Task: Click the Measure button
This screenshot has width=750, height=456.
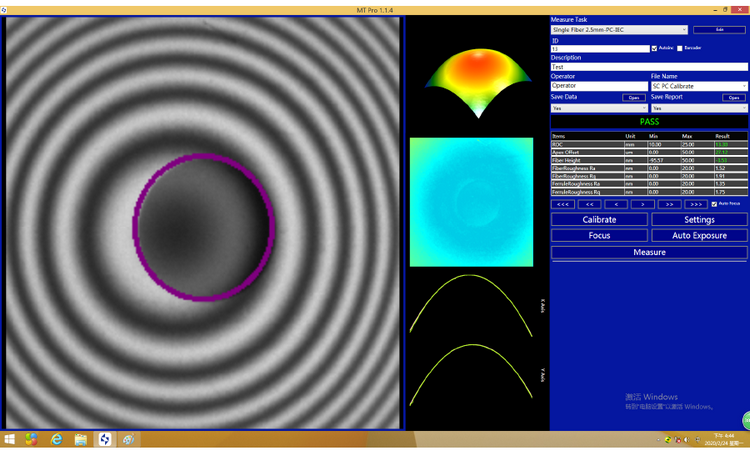Action: pyautogui.click(x=649, y=253)
